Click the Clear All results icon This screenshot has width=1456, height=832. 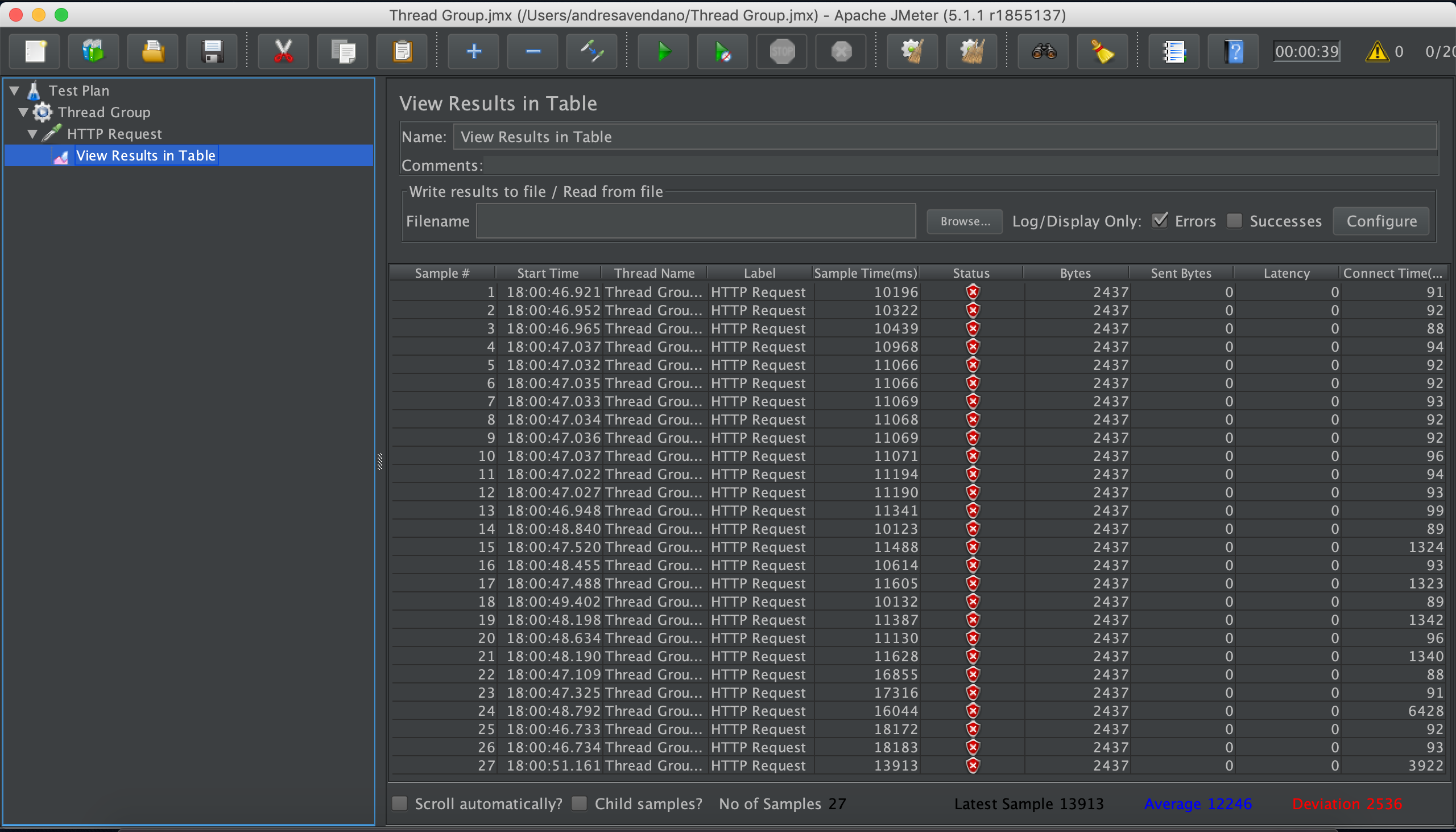(x=972, y=51)
